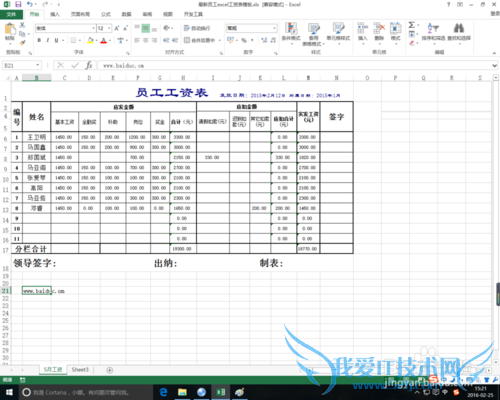Toggle Italic formatting
This screenshot has width=500, height=400.
(x=48, y=40)
